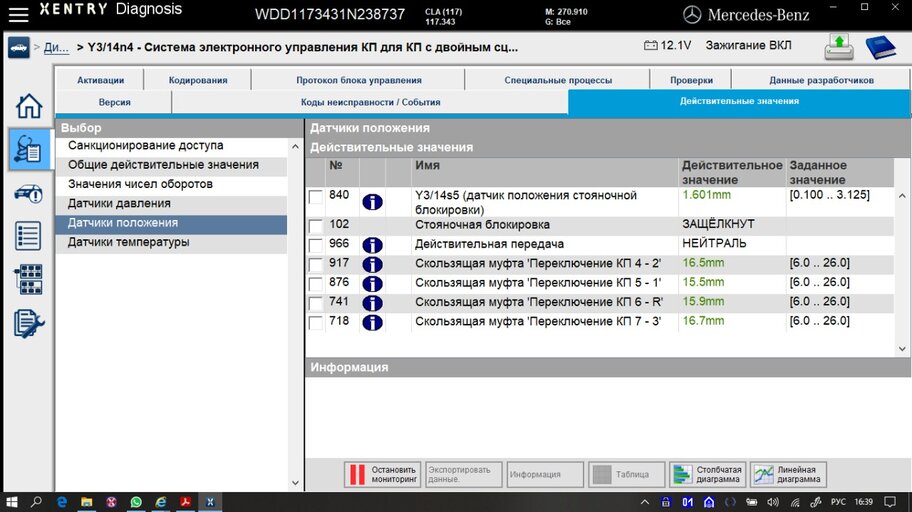Select Общие действительные значения in list
The width and height of the screenshot is (912, 512).
coord(171,165)
